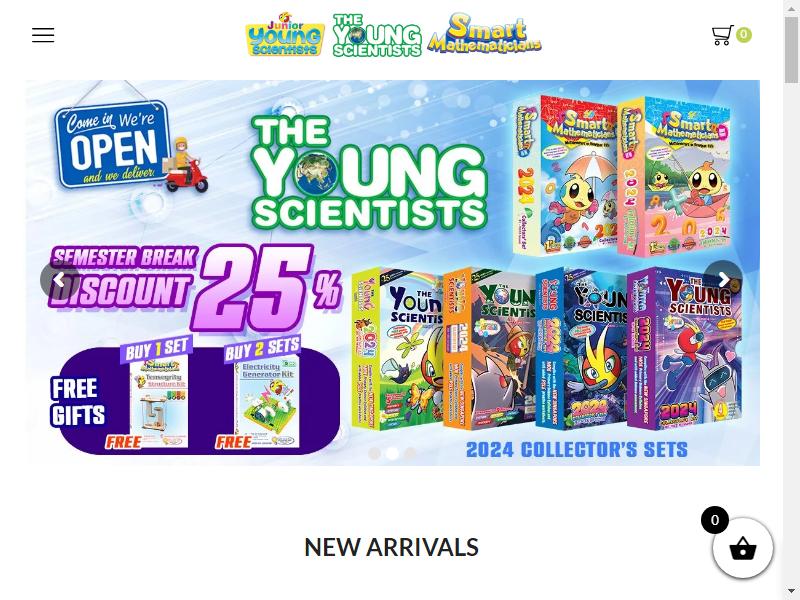Advance to next banner slide arrow
This screenshot has width=800, height=600.
(x=723, y=279)
